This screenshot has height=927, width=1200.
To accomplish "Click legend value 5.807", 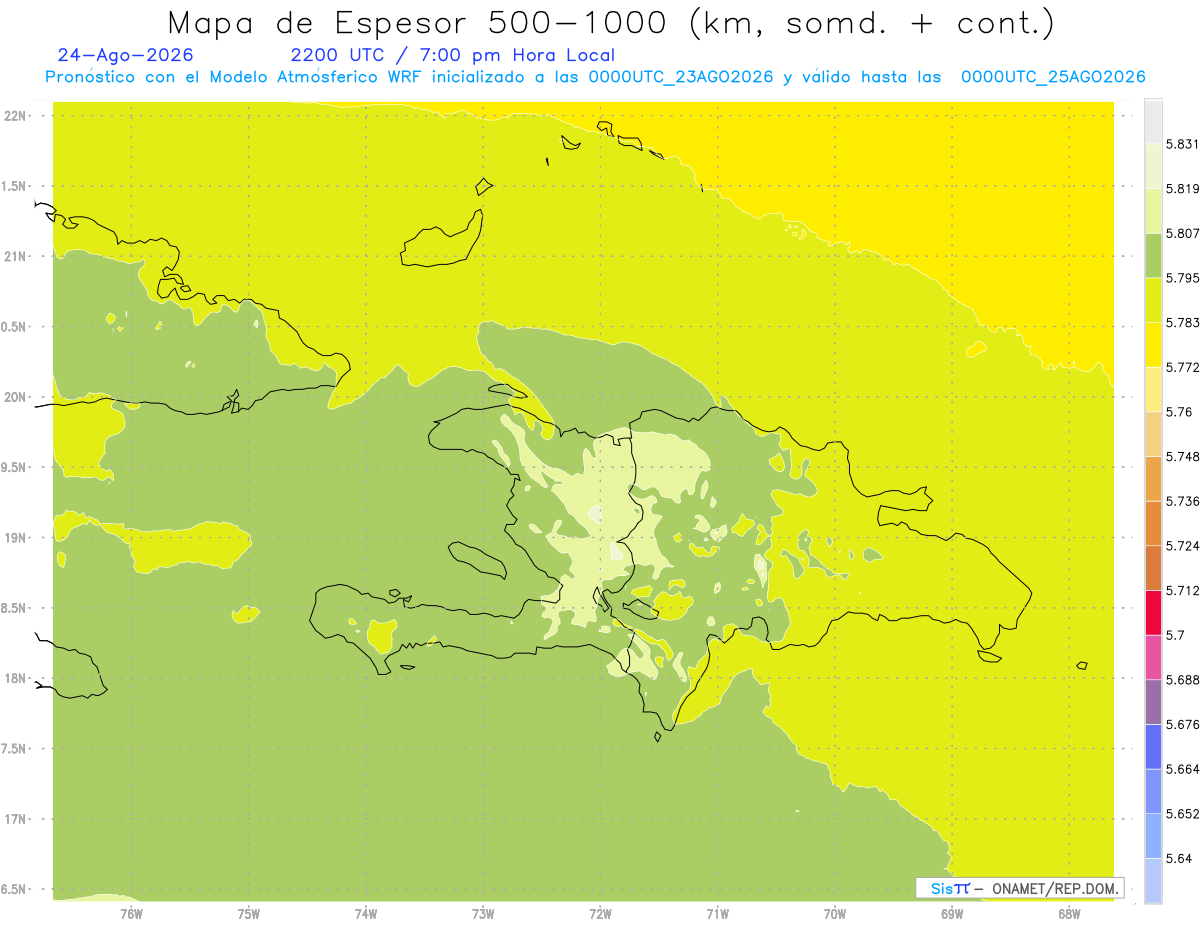I will 1183,233.
